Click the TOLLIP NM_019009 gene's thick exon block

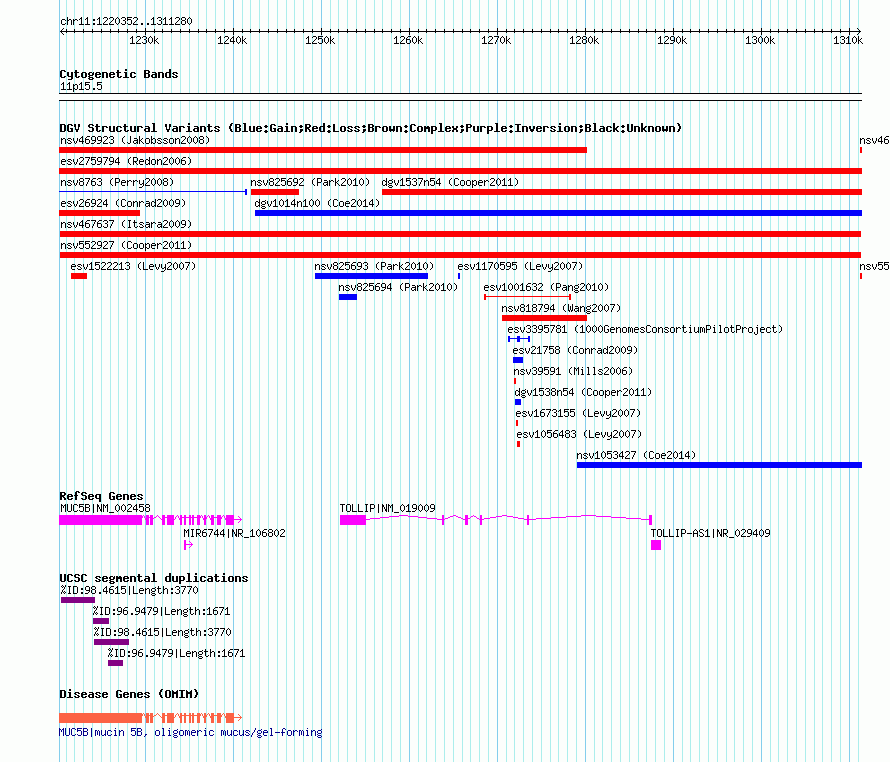(x=353, y=520)
